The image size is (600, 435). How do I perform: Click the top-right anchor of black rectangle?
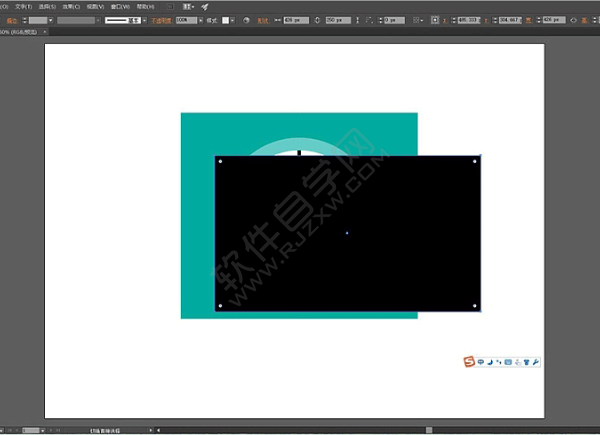tap(480, 156)
